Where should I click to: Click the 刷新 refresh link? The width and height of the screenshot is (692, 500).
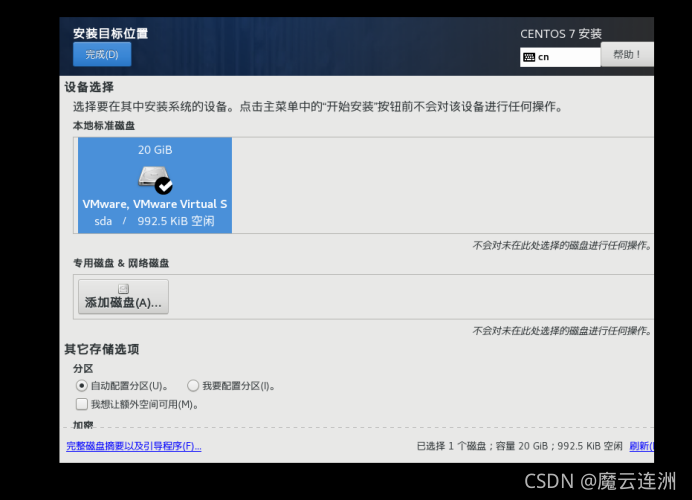tap(641, 446)
